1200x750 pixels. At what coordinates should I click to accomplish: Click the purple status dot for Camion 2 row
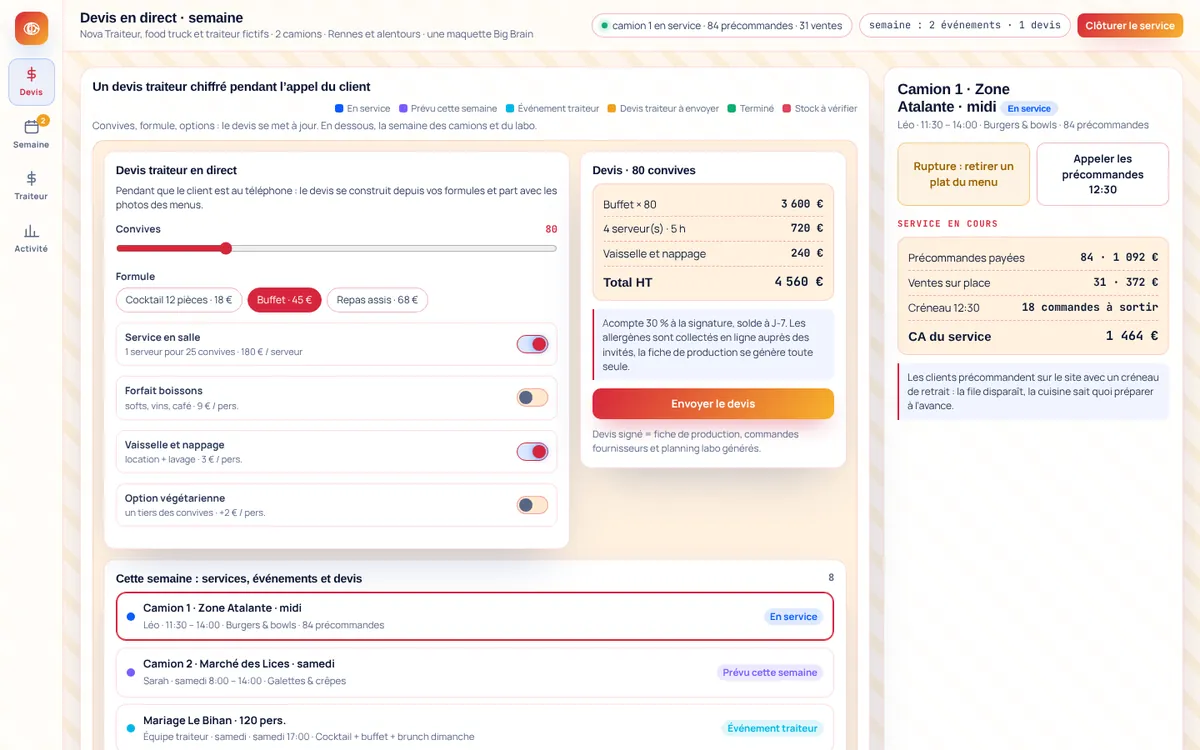pos(131,672)
